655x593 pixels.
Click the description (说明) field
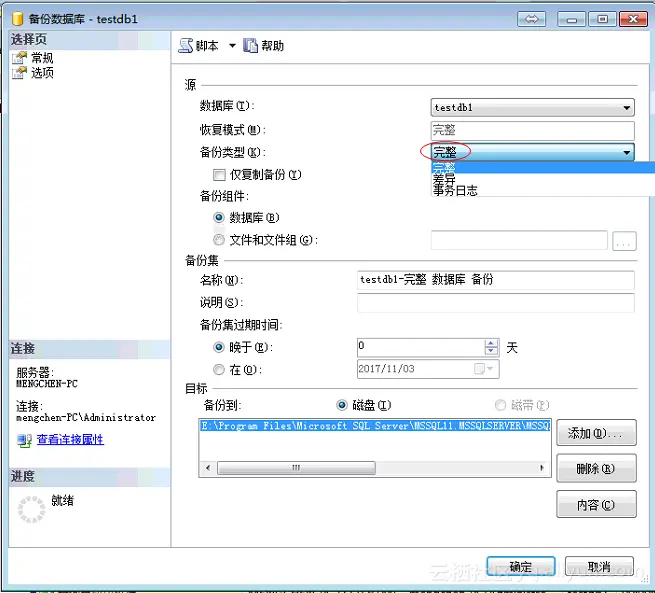pos(495,302)
